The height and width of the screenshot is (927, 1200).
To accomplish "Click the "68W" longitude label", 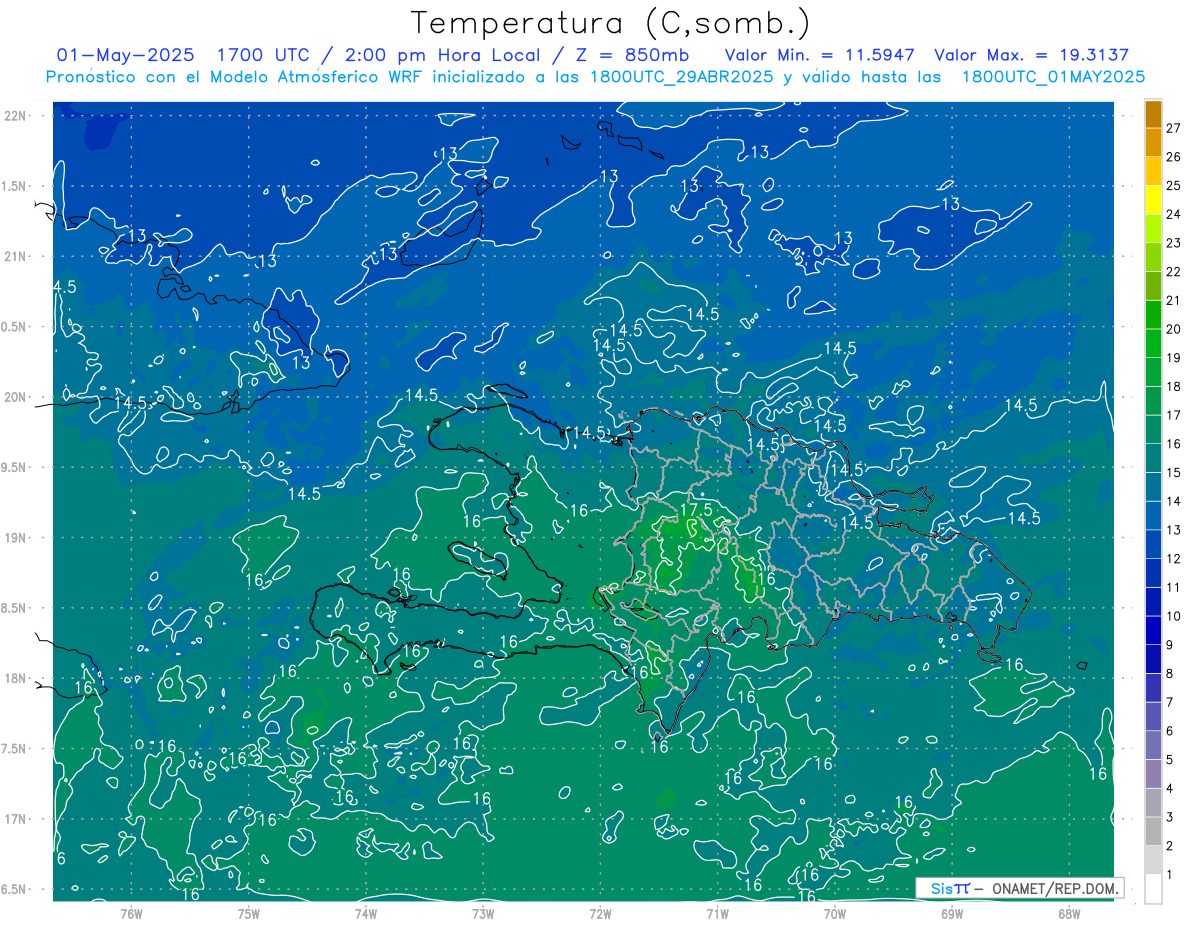I will pyautogui.click(x=1069, y=913).
